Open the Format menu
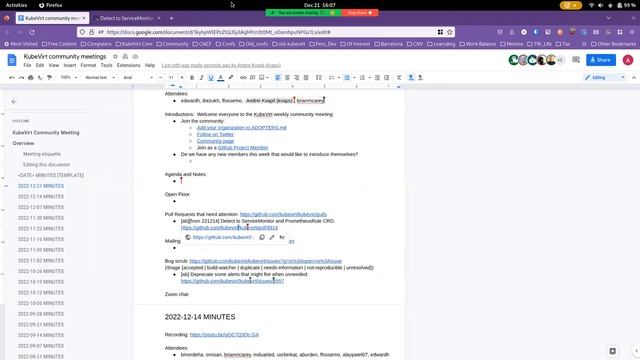640x360 pixels. (88, 65)
